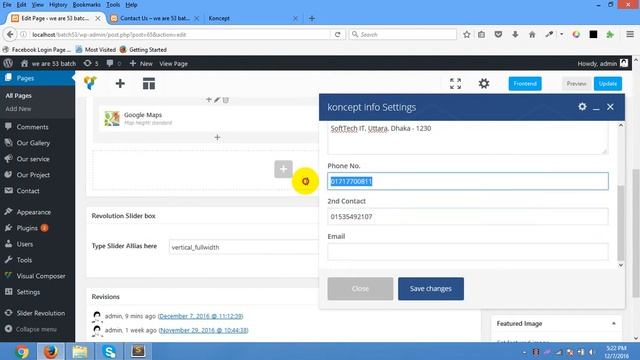Go to Firefox home icon
This screenshot has width=640, height=360.
pos(532,34)
